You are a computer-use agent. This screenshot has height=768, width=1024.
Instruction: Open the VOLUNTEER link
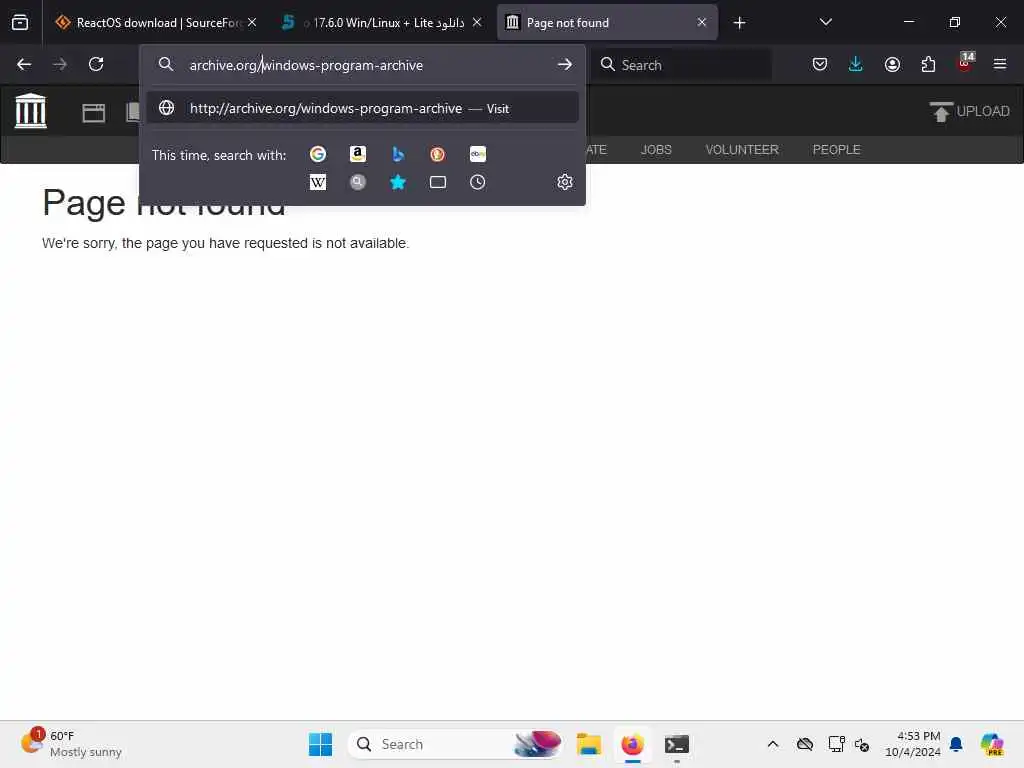[742, 150]
